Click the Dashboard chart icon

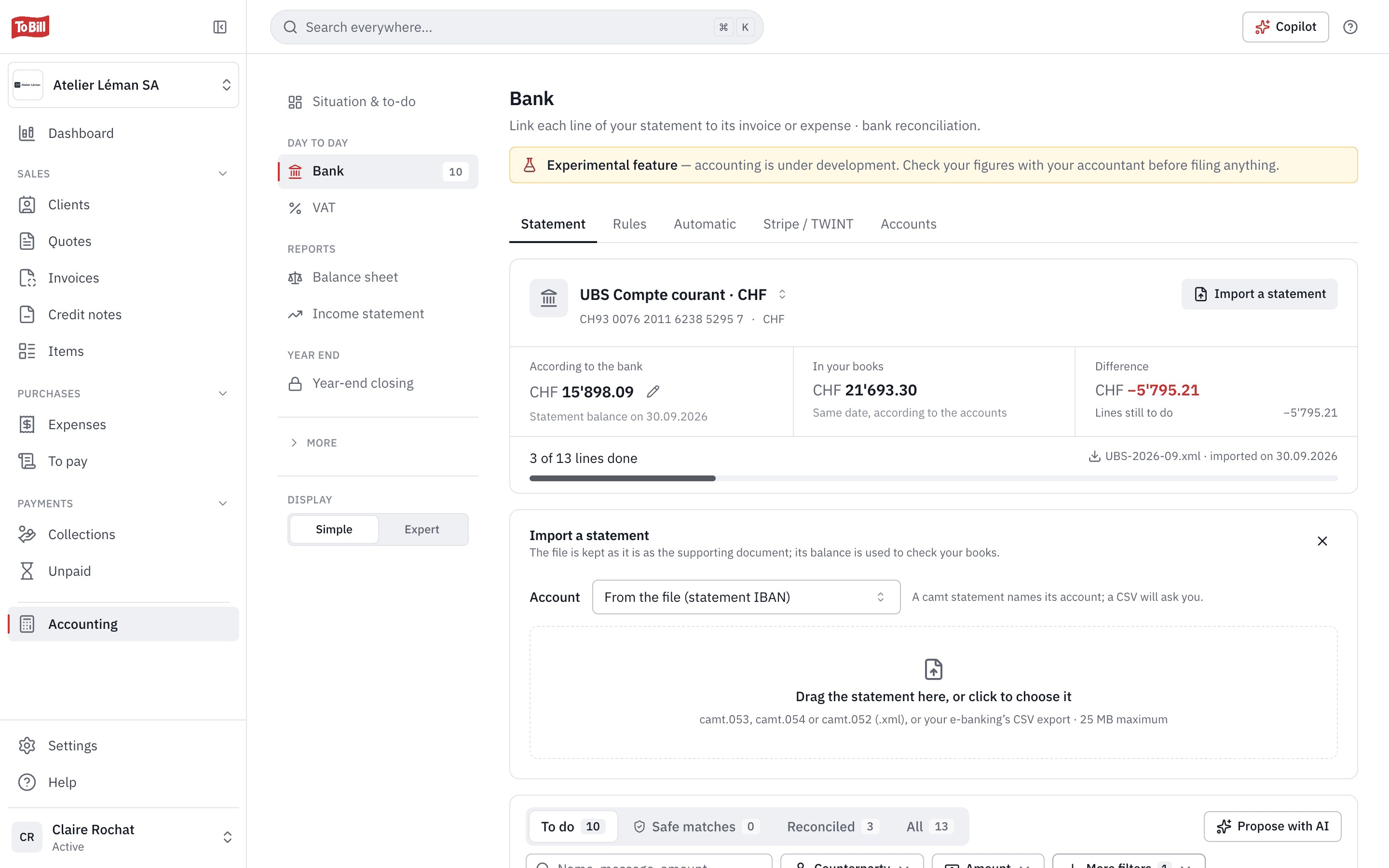pos(27,133)
